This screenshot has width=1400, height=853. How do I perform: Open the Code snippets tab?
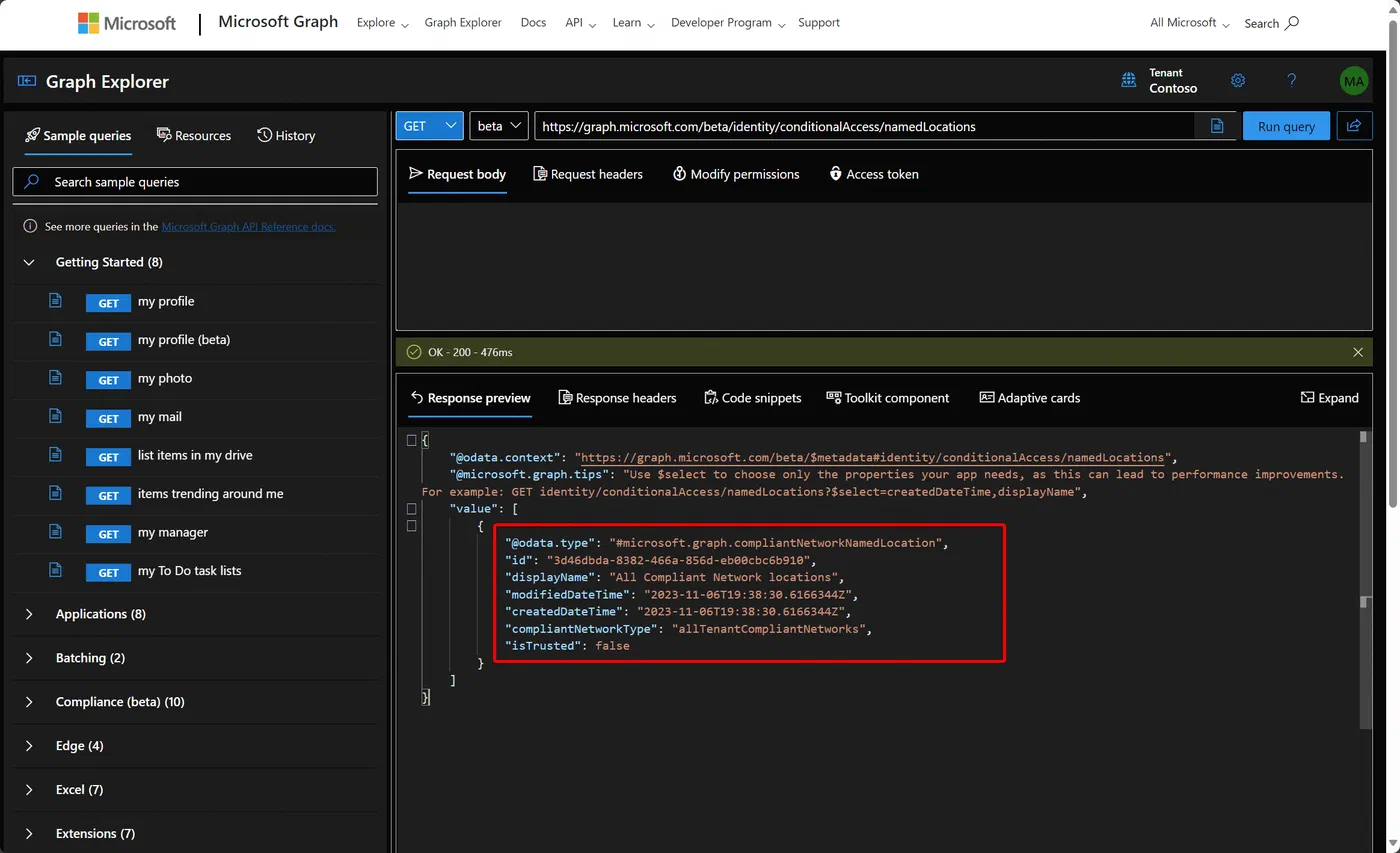pyautogui.click(x=753, y=398)
